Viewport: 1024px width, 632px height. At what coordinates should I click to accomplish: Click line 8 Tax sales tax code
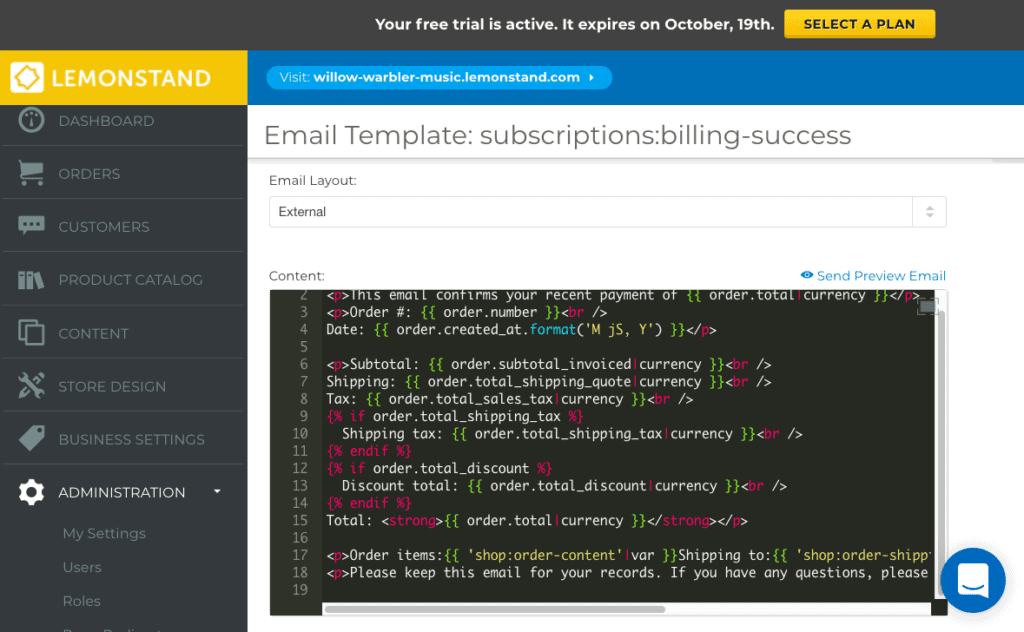[x=509, y=399]
